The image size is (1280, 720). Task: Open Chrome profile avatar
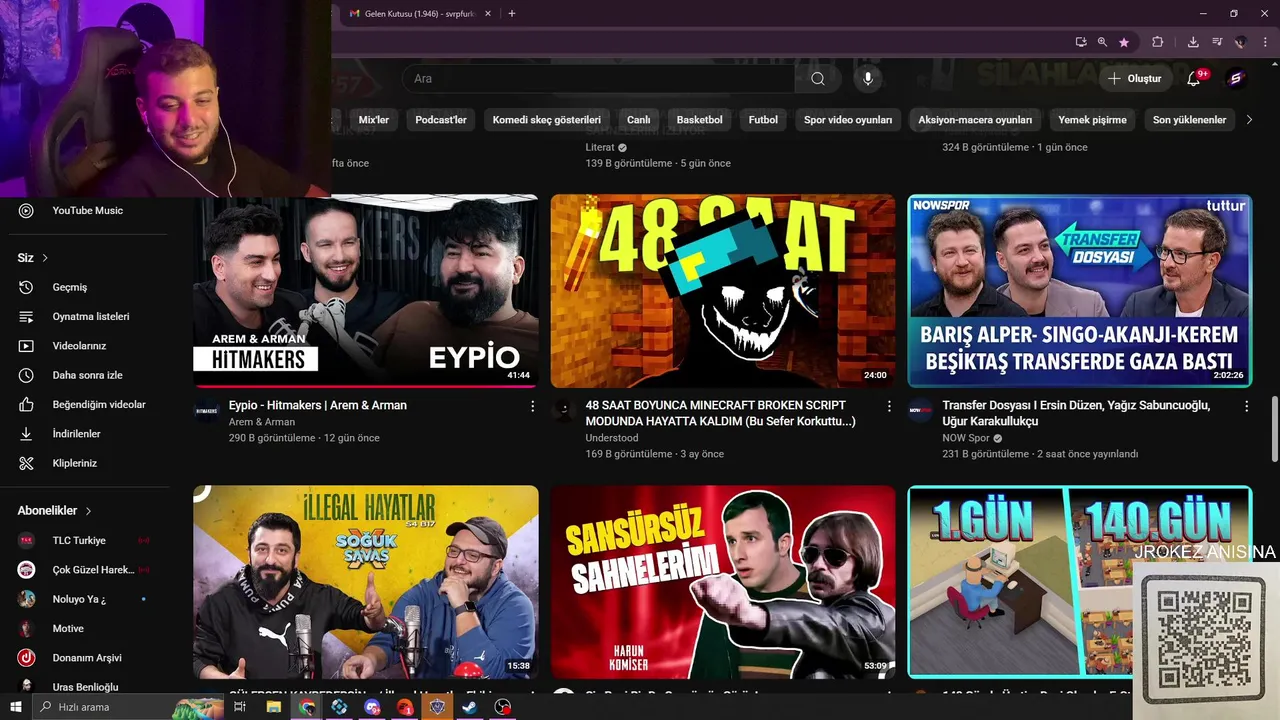point(1241,42)
